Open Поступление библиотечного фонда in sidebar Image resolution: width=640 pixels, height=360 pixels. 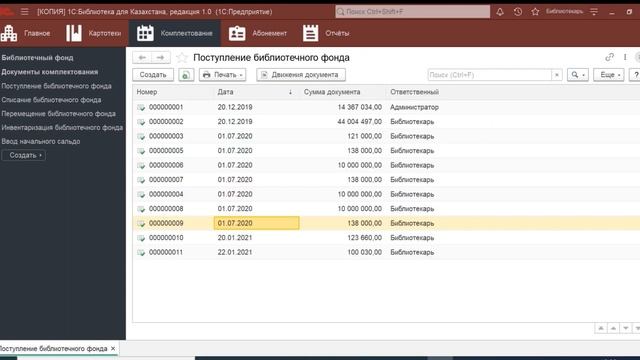pos(56,86)
